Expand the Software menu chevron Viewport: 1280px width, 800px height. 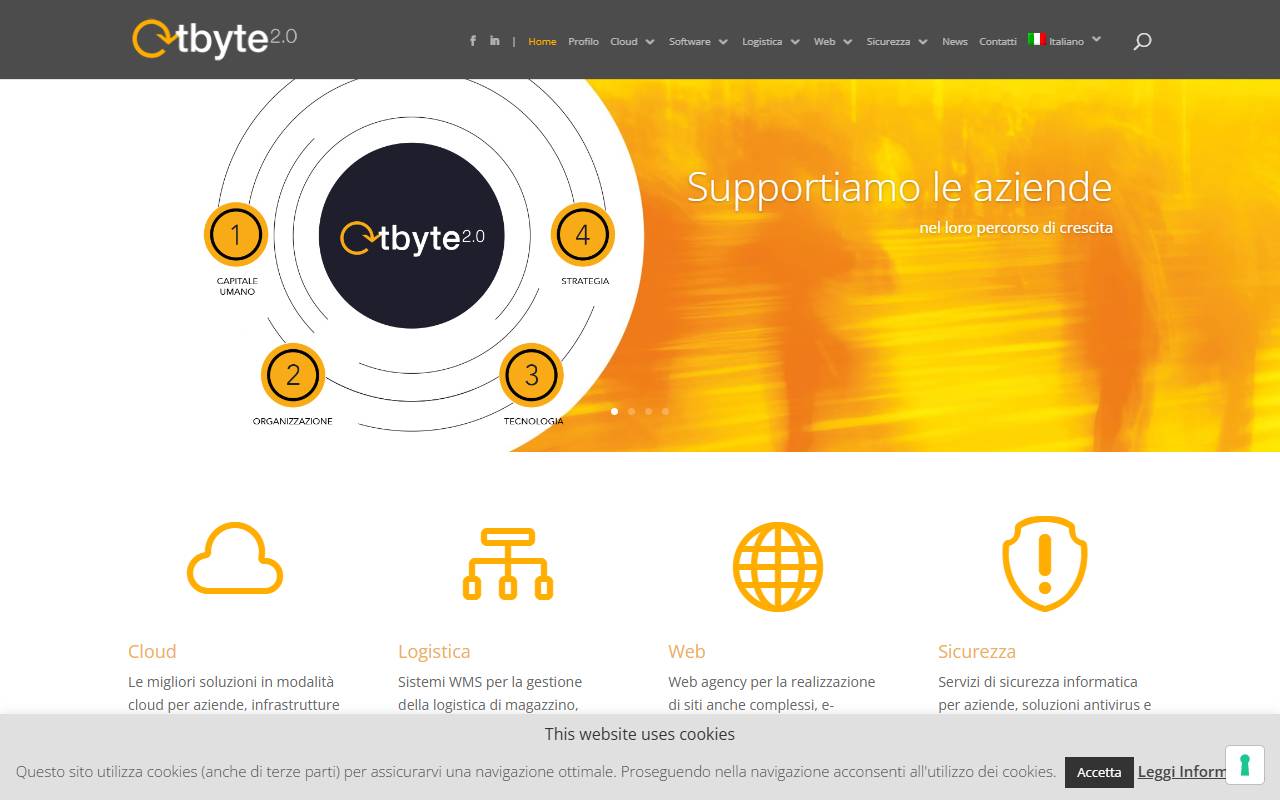(723, 42)
